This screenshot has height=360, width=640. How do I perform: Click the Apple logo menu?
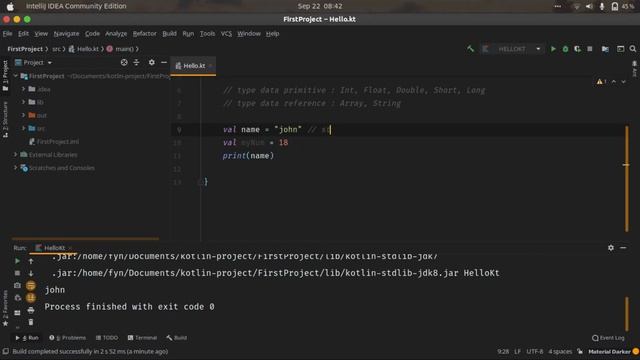pyautogui.click(x=10, y=6)
